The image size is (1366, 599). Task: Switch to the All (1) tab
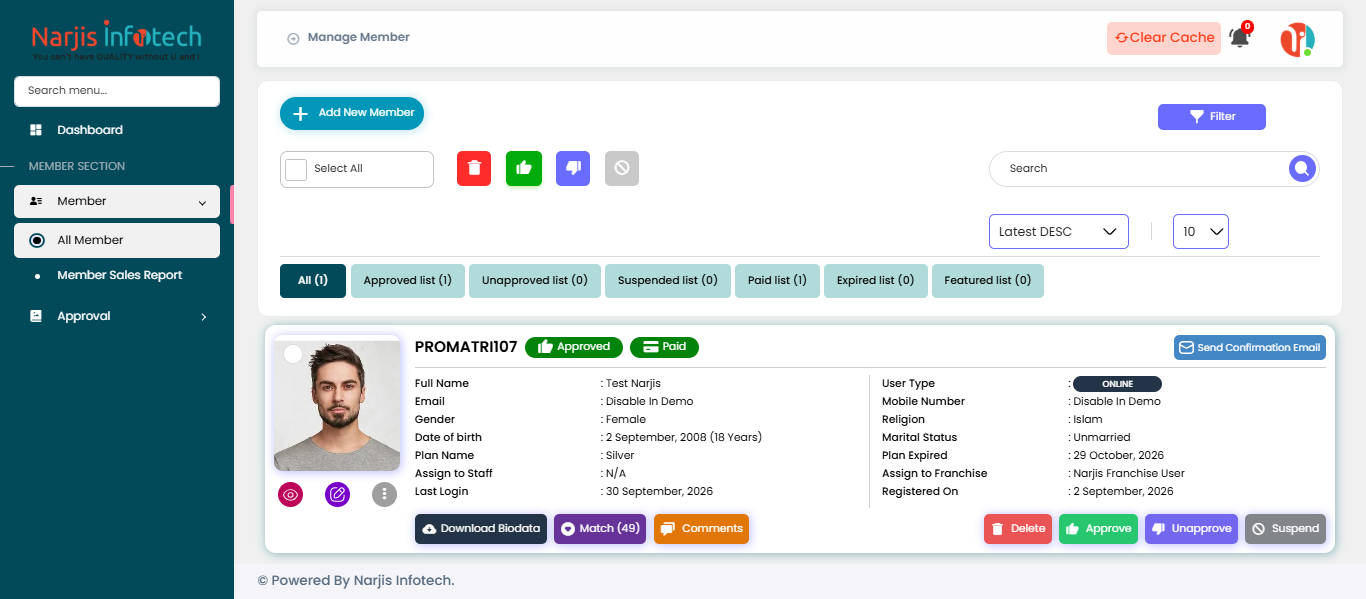click(313, 281)
